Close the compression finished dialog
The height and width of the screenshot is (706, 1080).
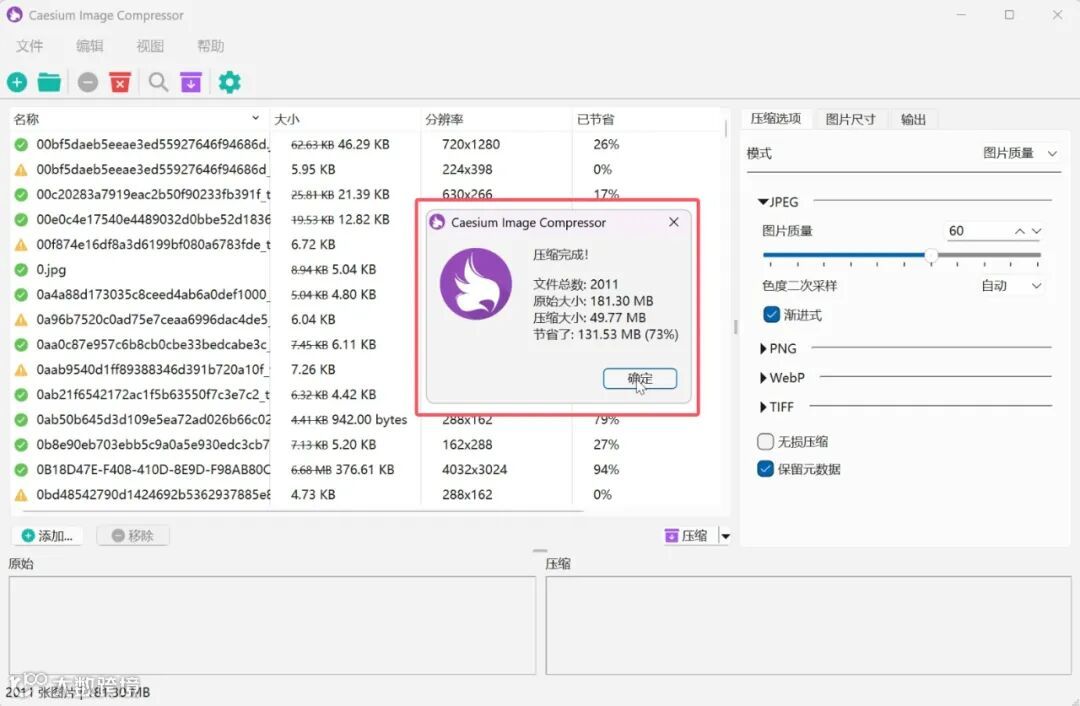[674, 222]
